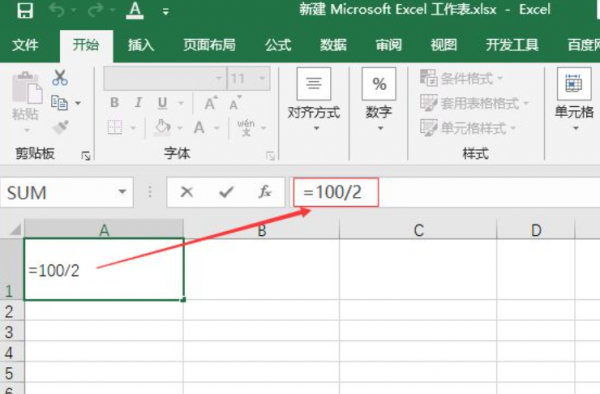Open 套用表格格式 table styles

pyautogui.click(x=474, y=103)
